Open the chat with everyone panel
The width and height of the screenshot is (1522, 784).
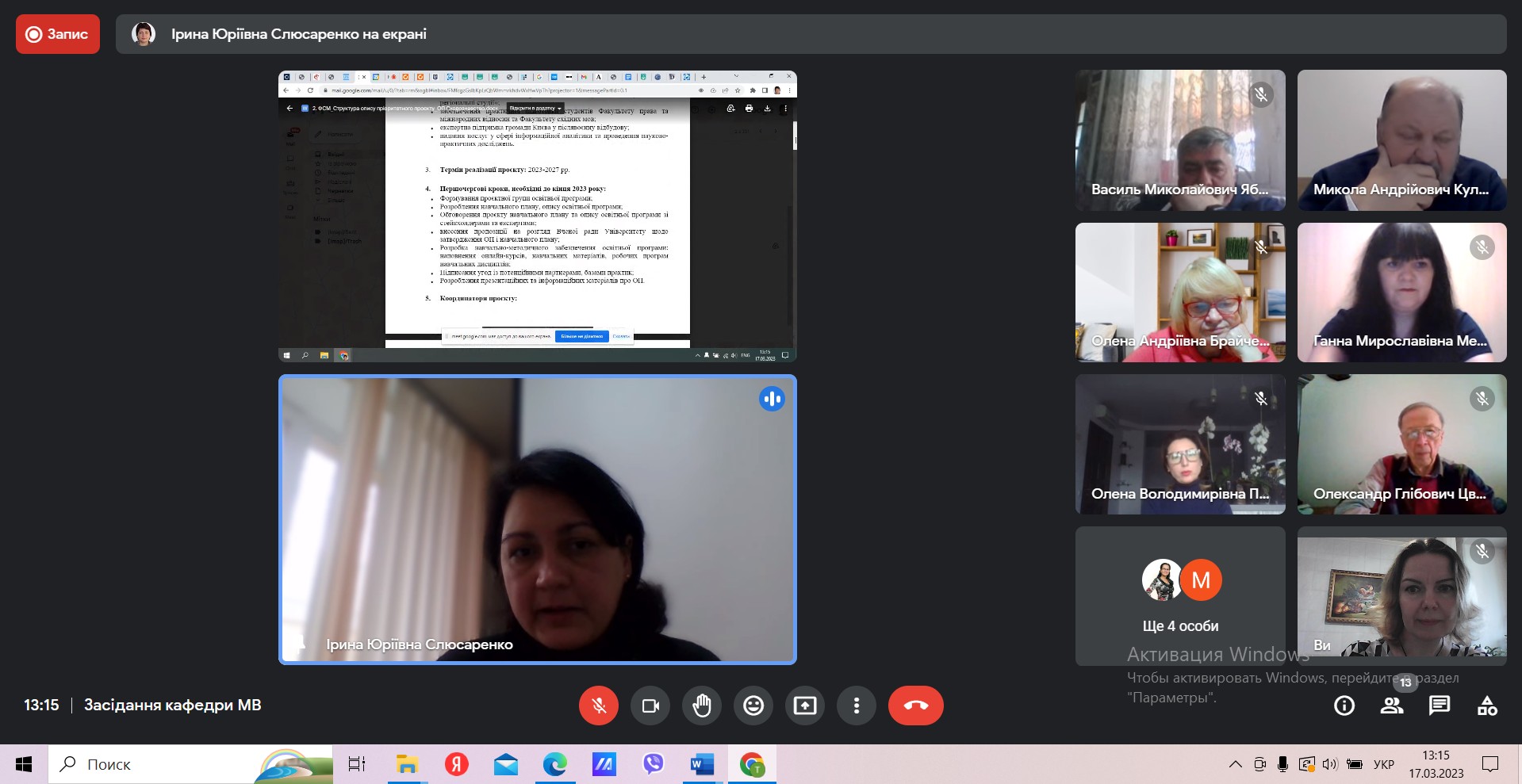click(x=1440, y=706)
